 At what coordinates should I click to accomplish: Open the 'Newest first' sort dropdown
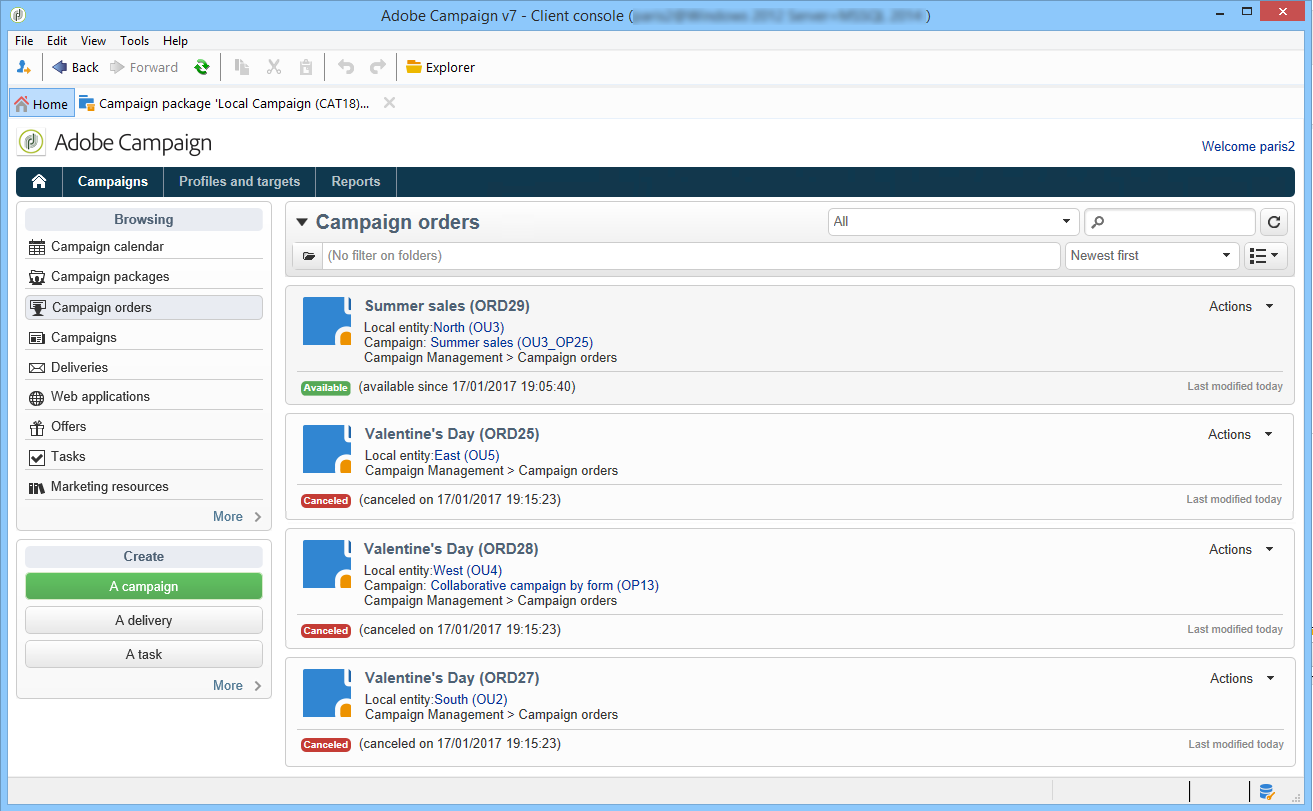click(1152, 256)
